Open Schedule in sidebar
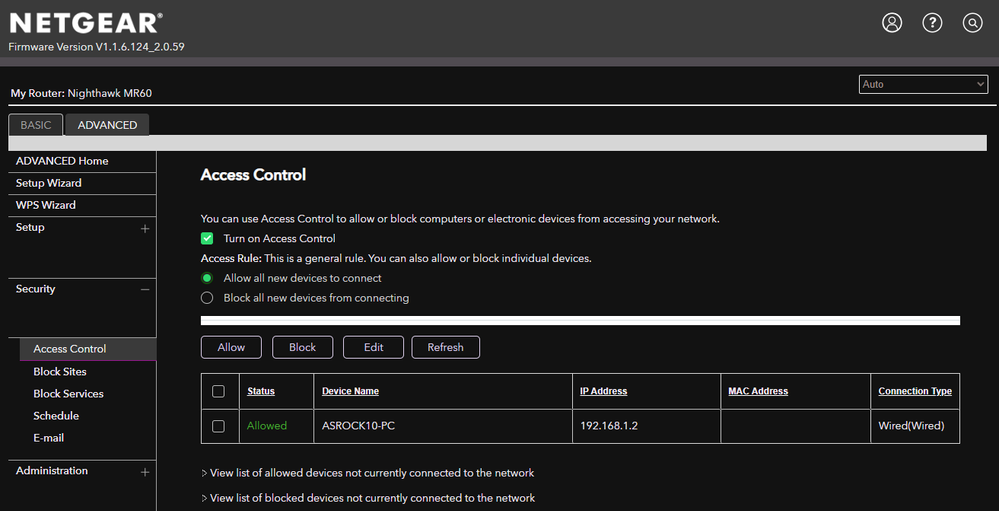 click(56, 415)
